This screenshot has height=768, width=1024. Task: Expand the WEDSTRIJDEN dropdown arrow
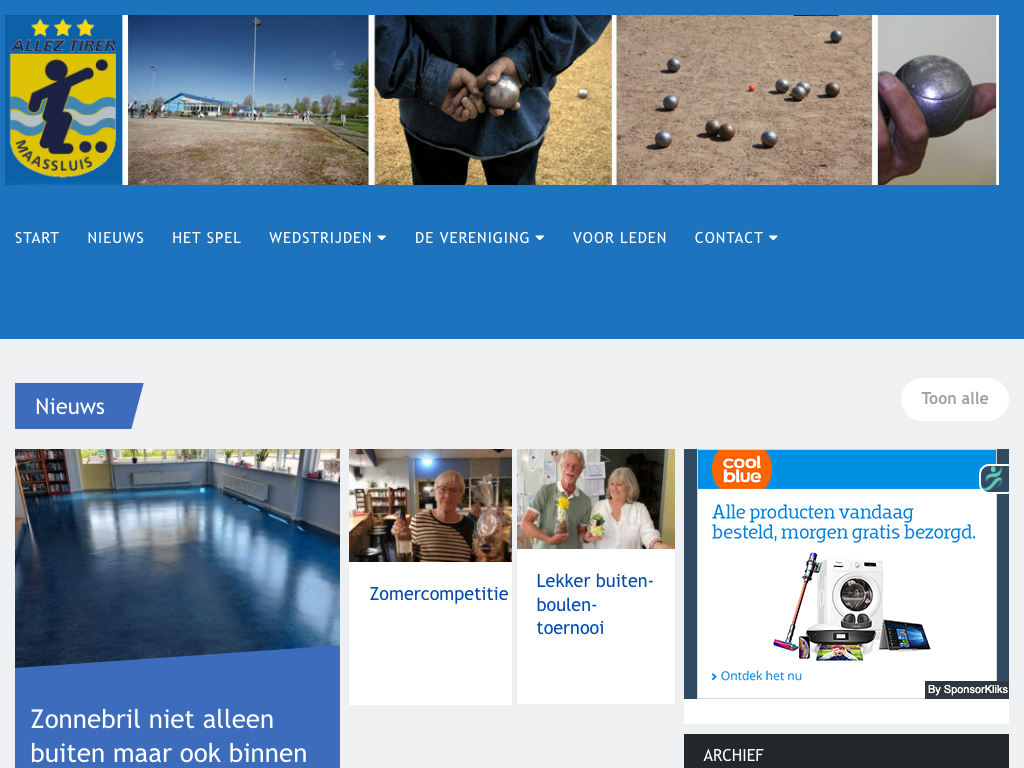coord(382,238)
